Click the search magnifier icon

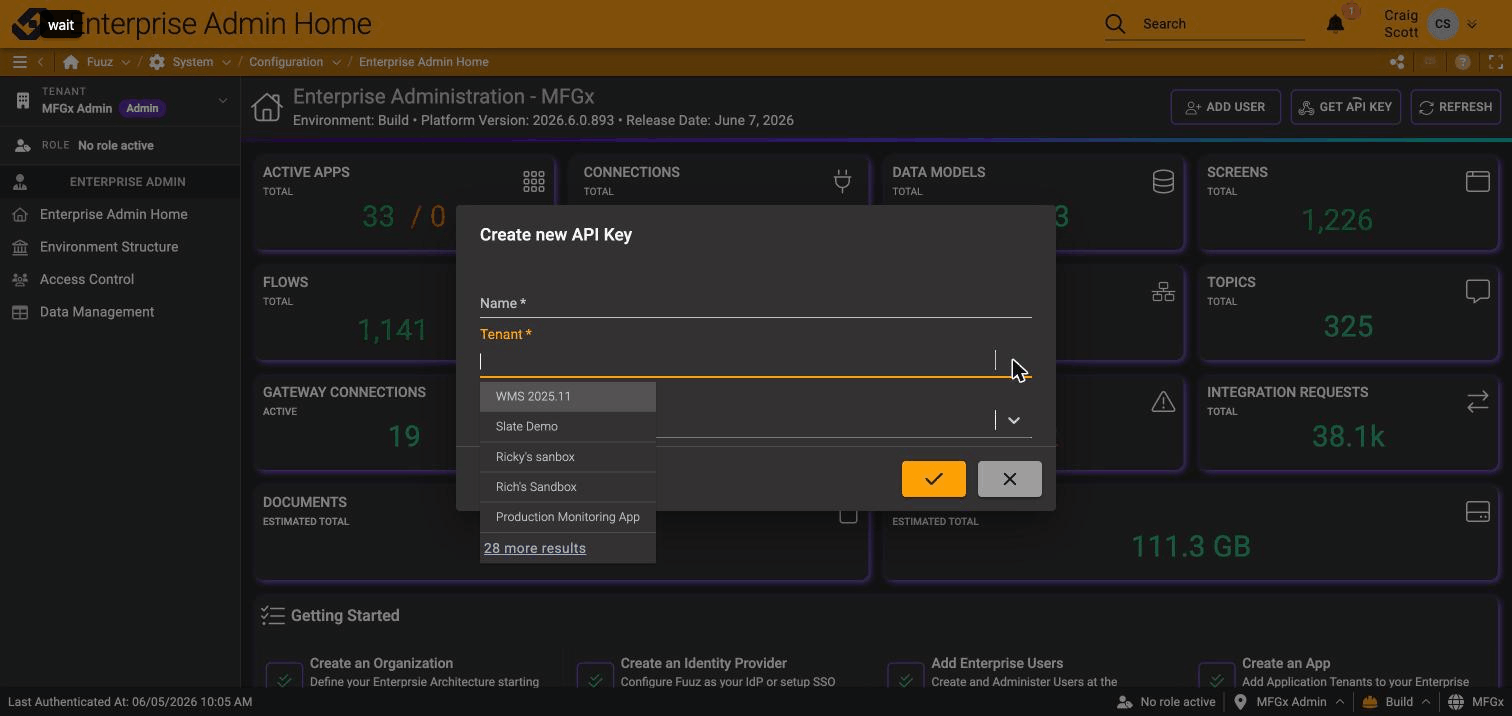1115,24
